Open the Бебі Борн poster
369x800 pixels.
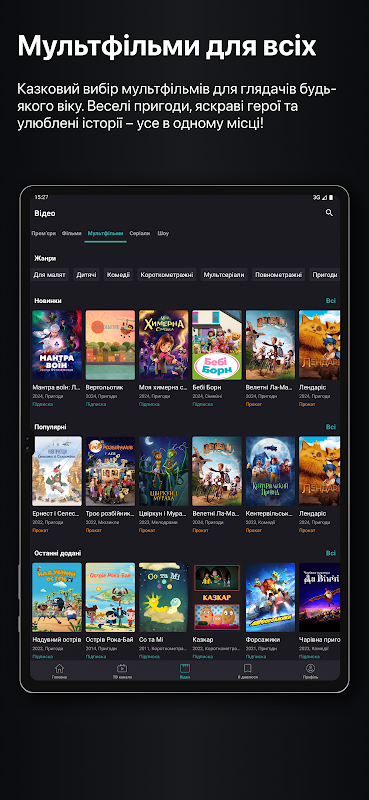click(217, 345)
